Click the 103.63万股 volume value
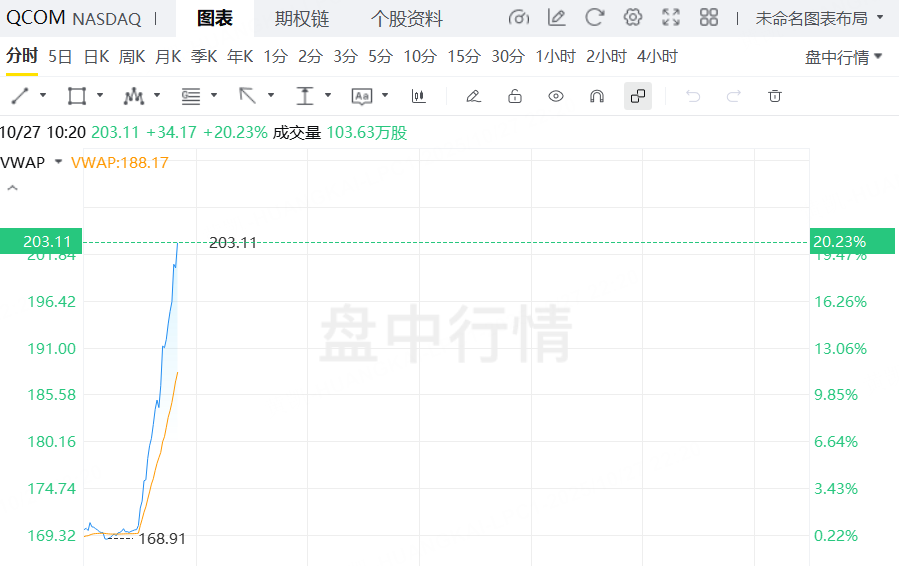This screenshot has width=899, height=566. click(x=367, y=133)
